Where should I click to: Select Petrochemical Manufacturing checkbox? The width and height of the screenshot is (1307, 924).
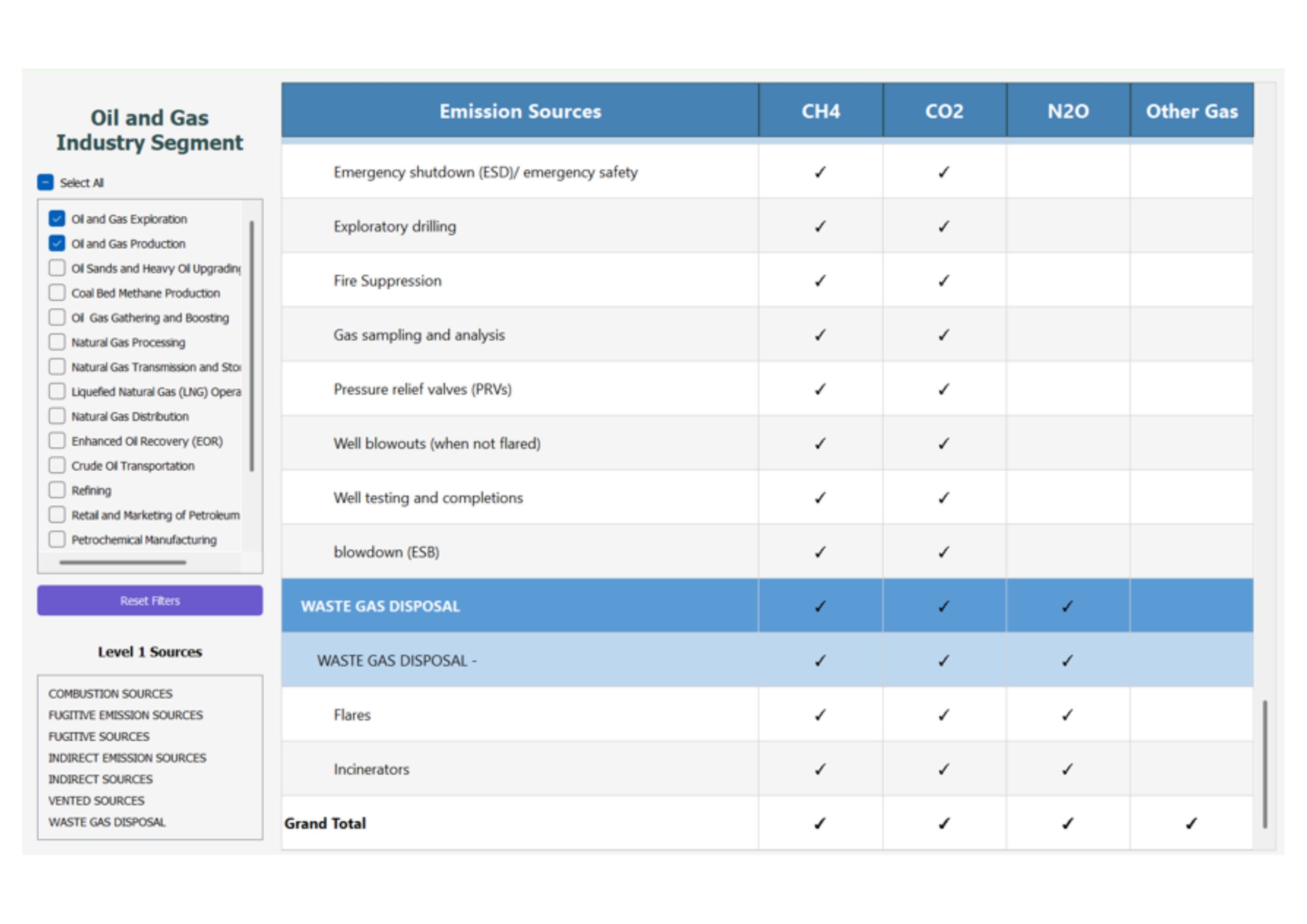pyautogui.click(x=57, y=539)
